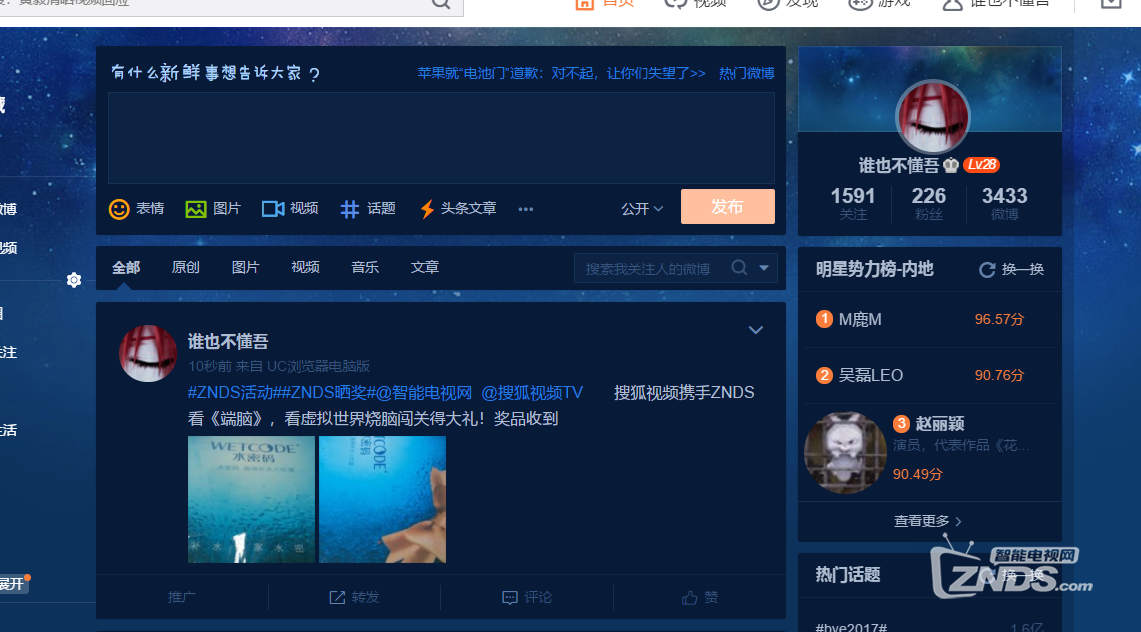This screenshot has height=632, width=1141.
Task: Open the UC浏览器电脑版 source link
Action: tap(318, 366)
